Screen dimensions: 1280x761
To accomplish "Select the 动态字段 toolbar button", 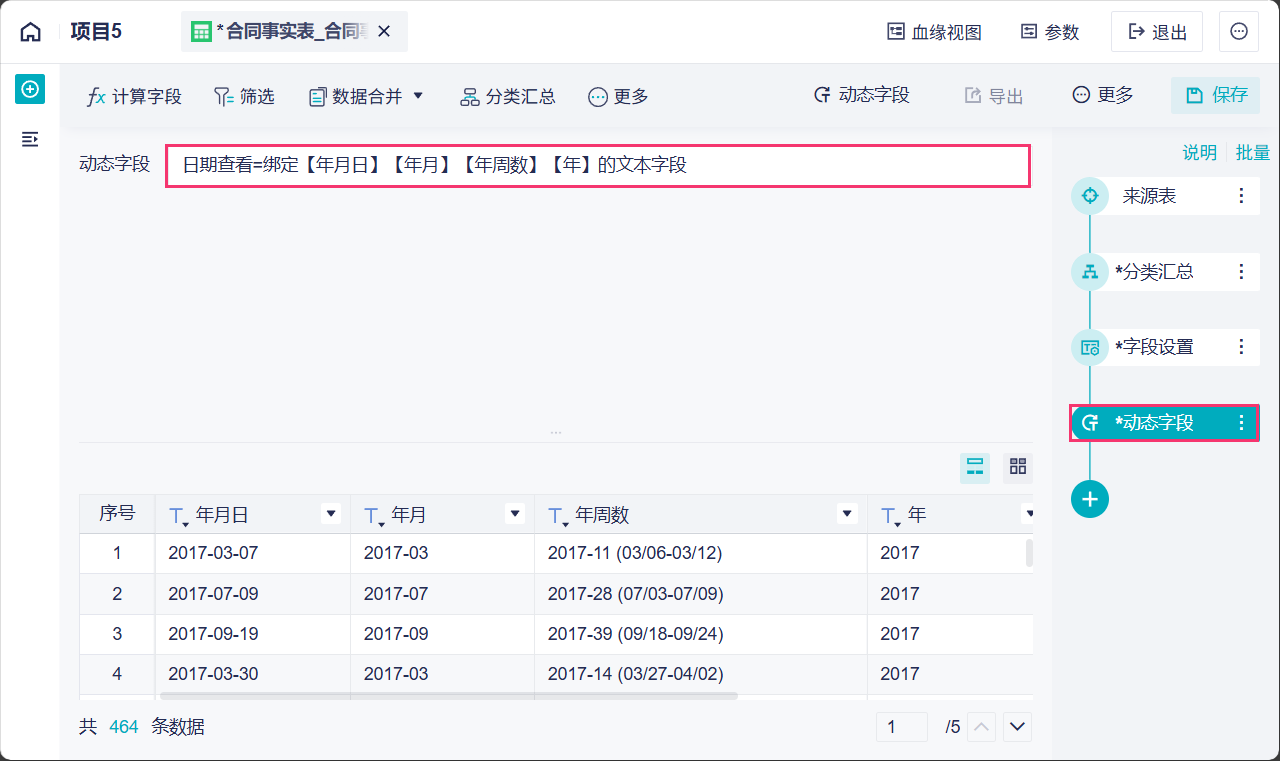I will coord(861,95).
